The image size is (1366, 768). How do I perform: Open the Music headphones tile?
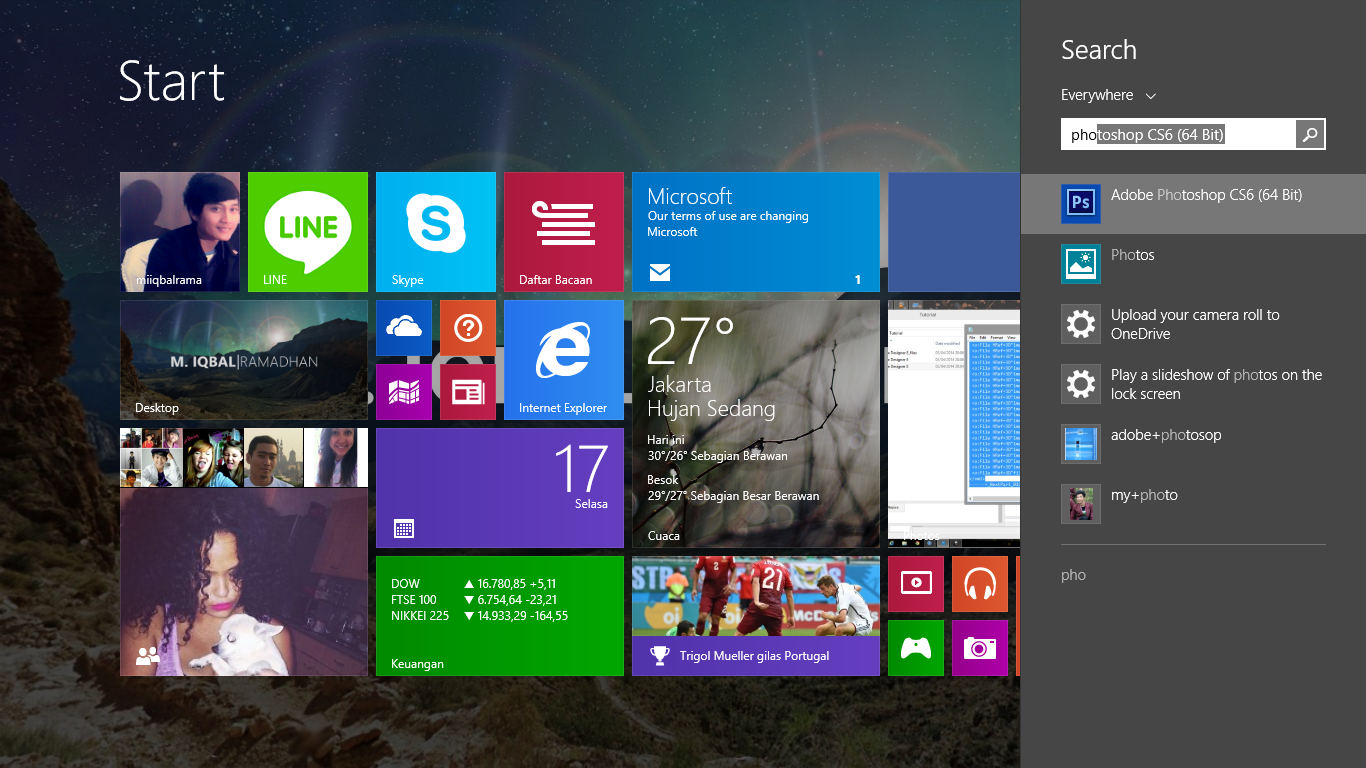tap(980, 584)
